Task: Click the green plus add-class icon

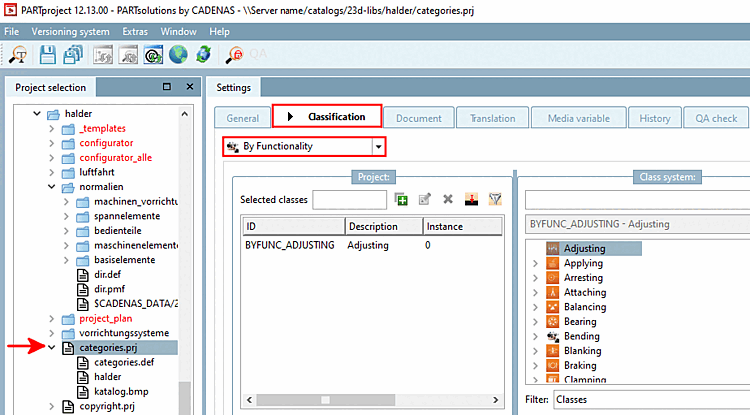Action: [x=401, y=199]
